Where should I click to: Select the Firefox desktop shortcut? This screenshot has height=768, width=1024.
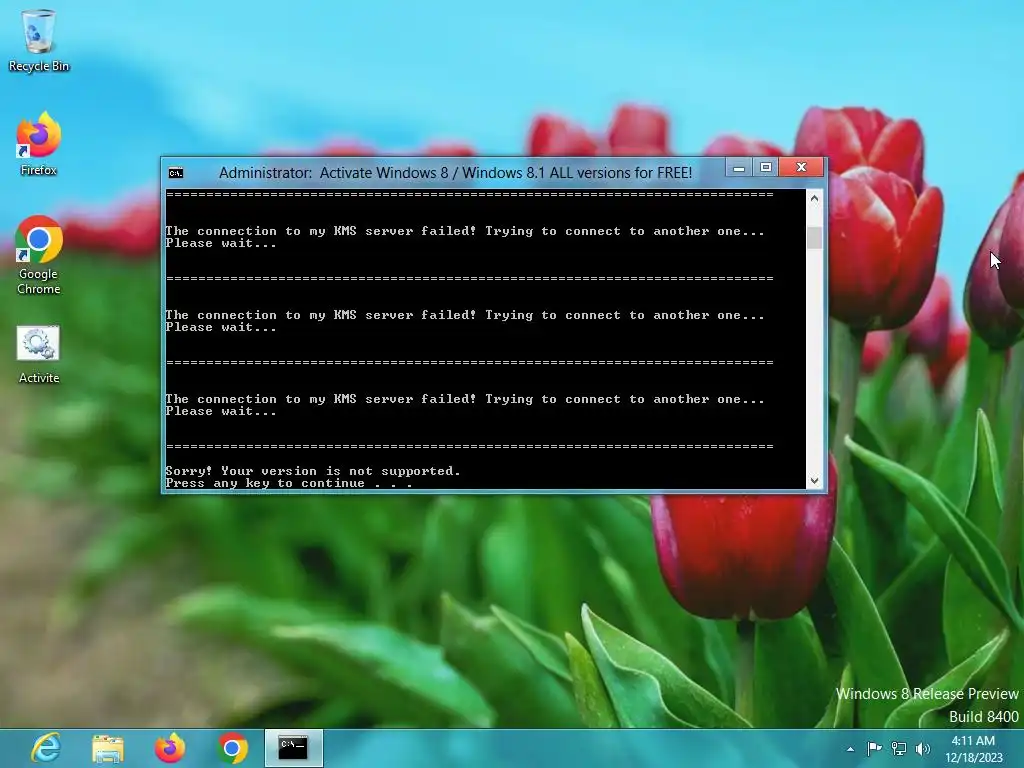click(39, 144)
